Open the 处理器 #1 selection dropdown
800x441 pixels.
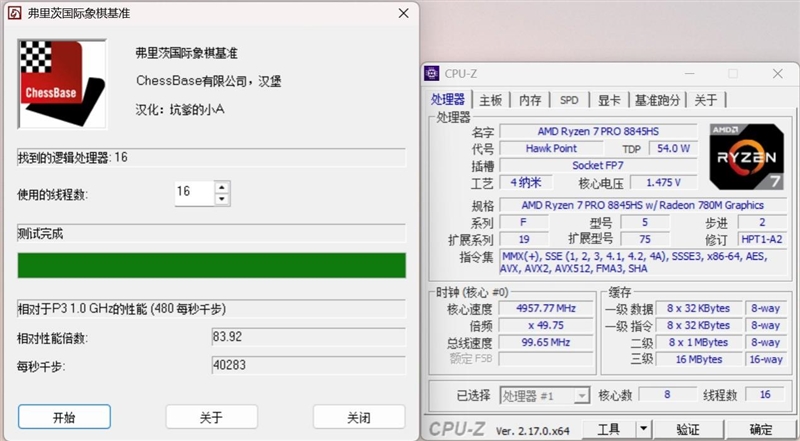coord(545,396)
